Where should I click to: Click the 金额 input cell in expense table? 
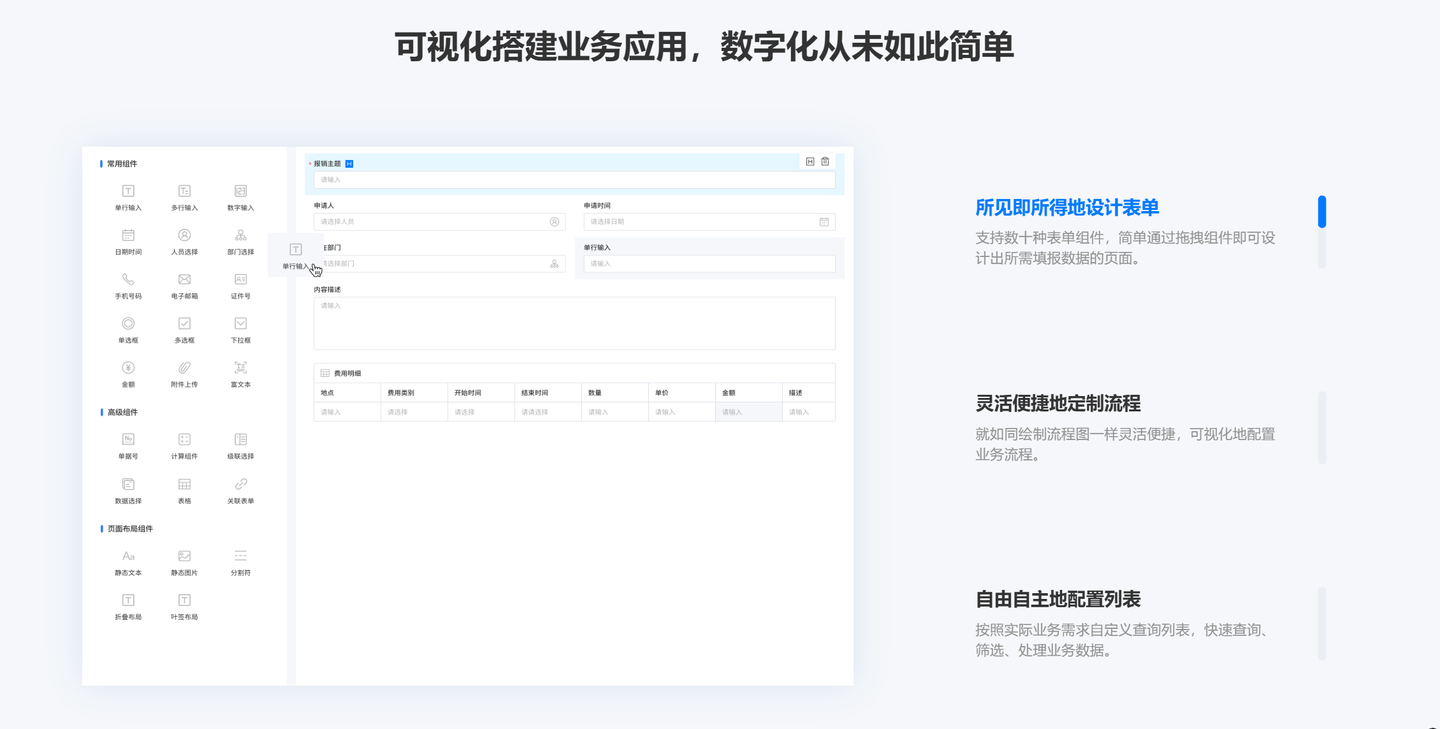[749, 412]
